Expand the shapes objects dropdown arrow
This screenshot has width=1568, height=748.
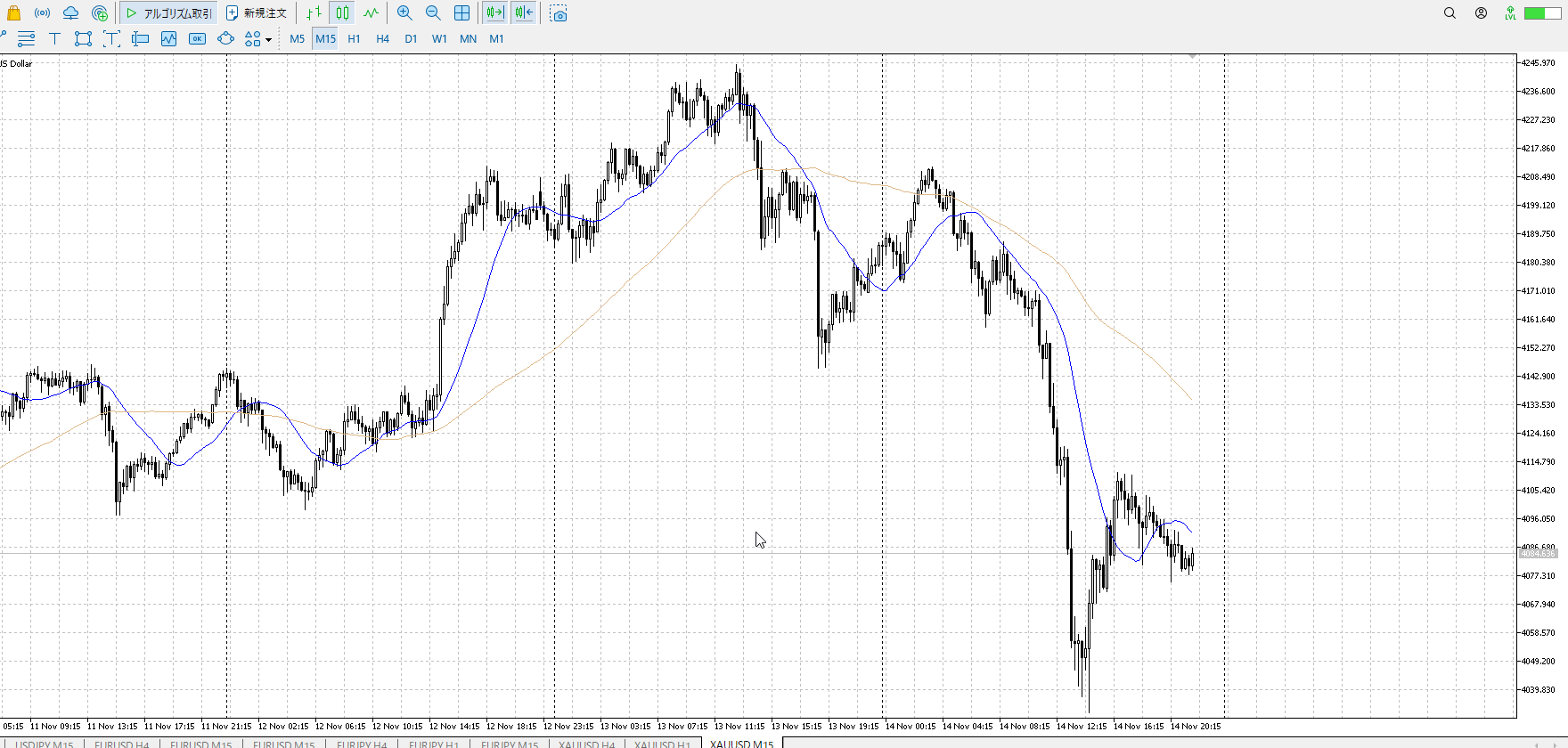(x=268, y=39)
